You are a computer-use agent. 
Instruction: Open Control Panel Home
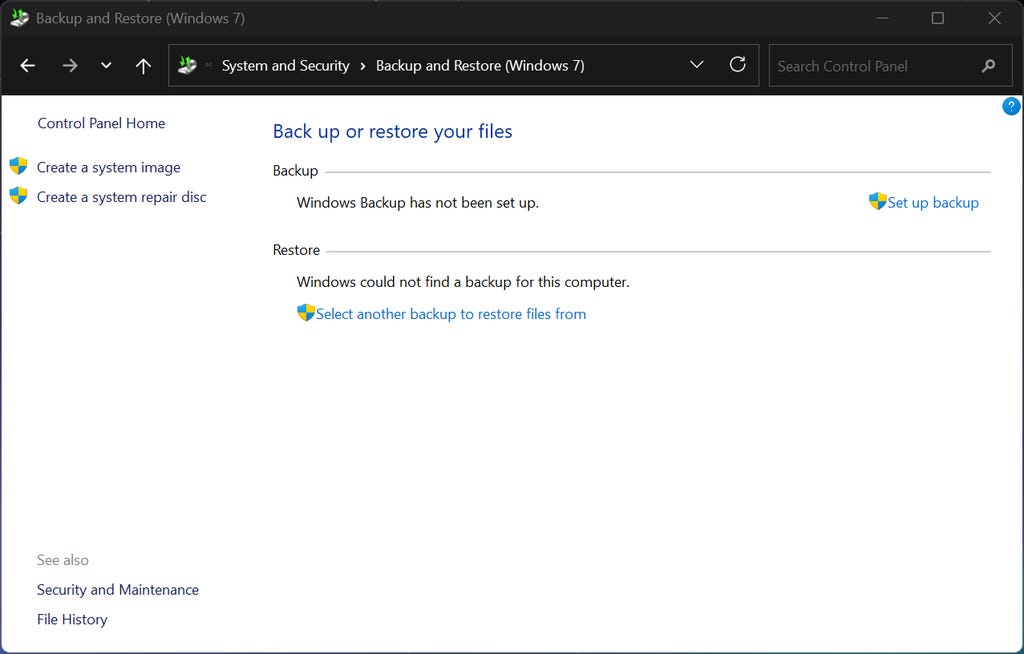tap(101, 123)
